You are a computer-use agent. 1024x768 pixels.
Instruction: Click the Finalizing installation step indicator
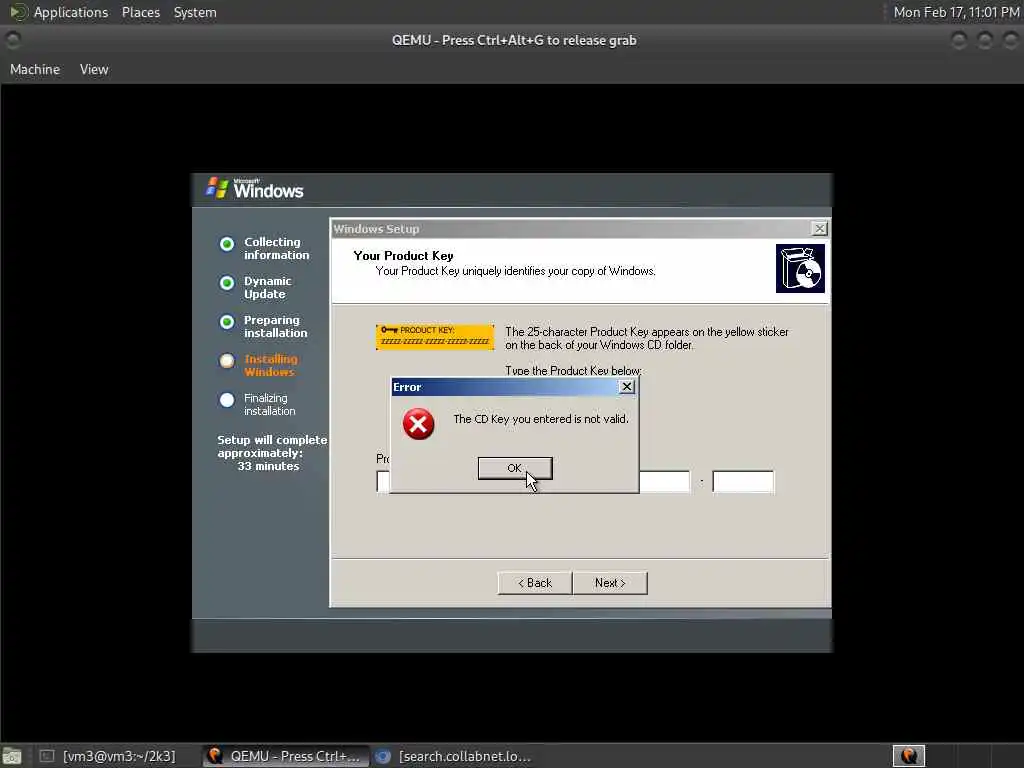click(x=227, y=400)
